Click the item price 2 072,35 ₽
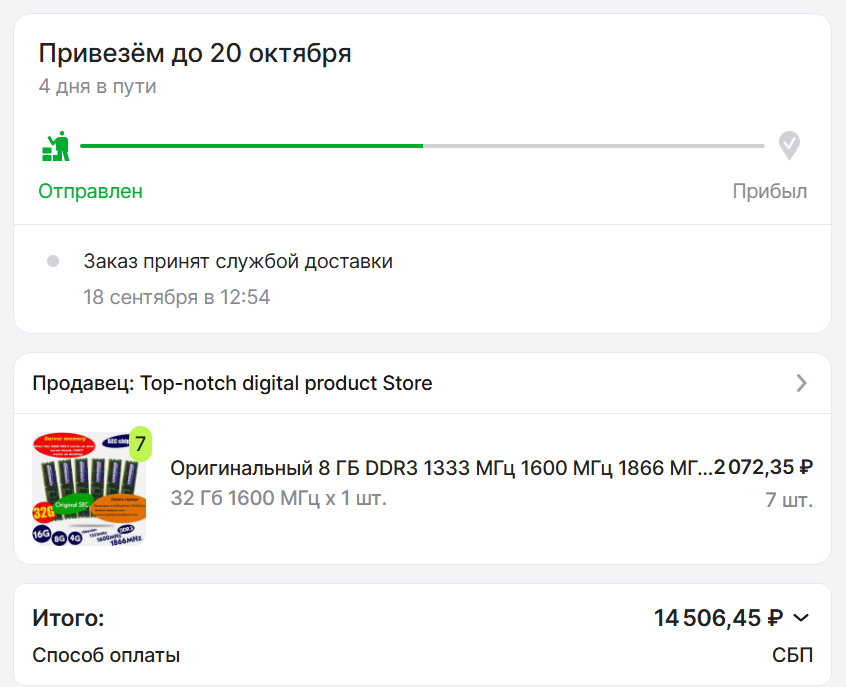This screenshot has width=846, height=687. [764, 467]
